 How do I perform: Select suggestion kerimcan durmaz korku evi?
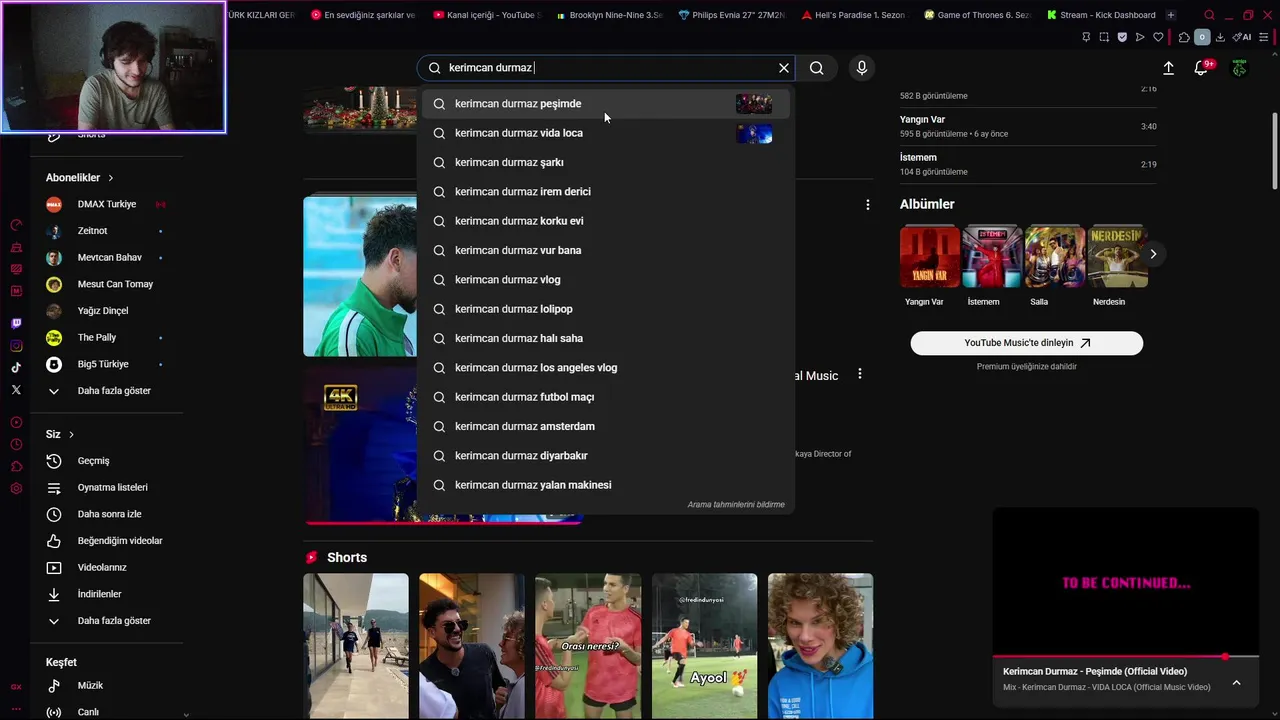click(x=605, y=221)
